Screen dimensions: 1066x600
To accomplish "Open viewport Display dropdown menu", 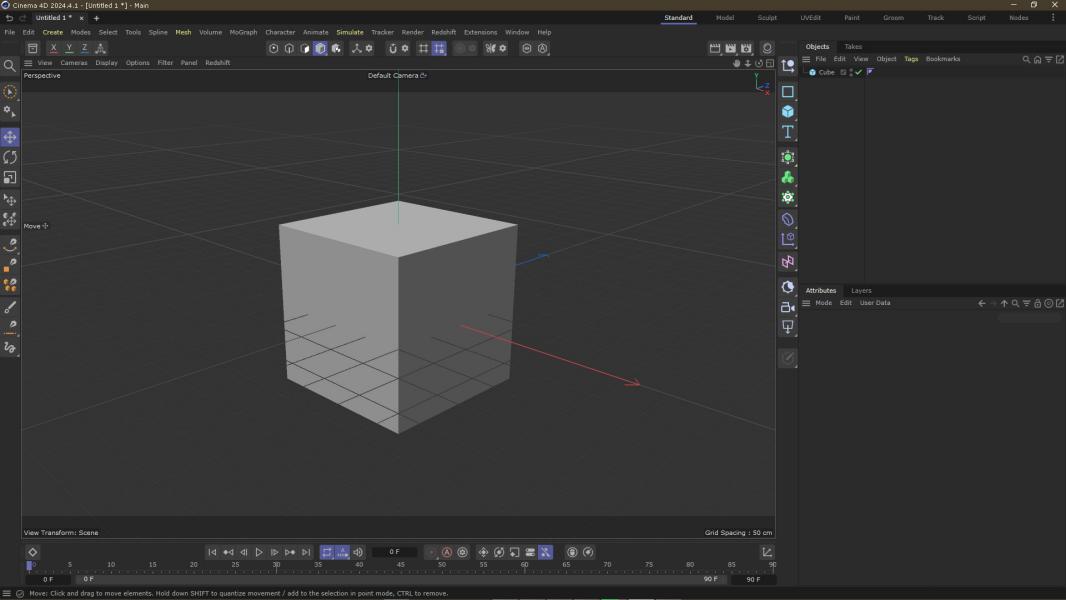I will (x=106, y=63).
